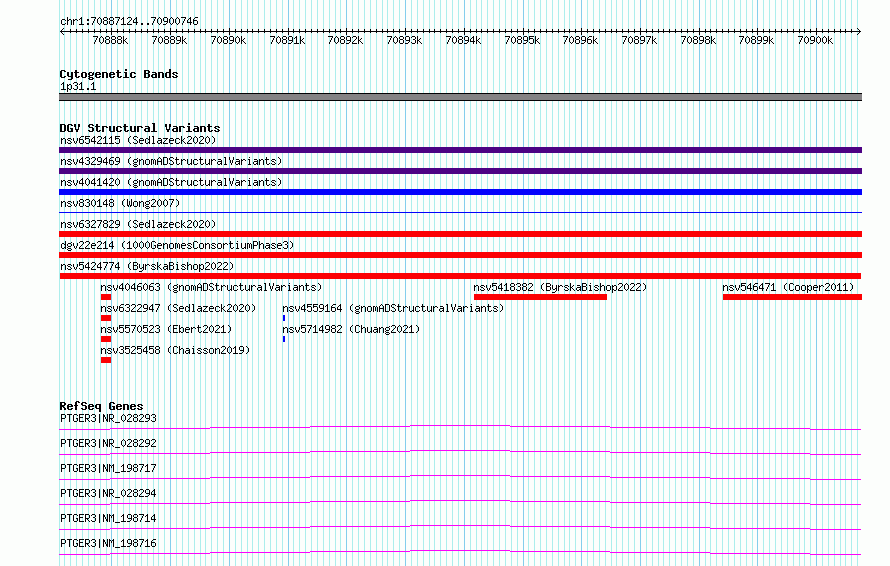The width and height of the screenshot is (890, 566).
Task: Open variant nsv5424774 (ByrskaBishop2022) label
Action: pos(147,266)
